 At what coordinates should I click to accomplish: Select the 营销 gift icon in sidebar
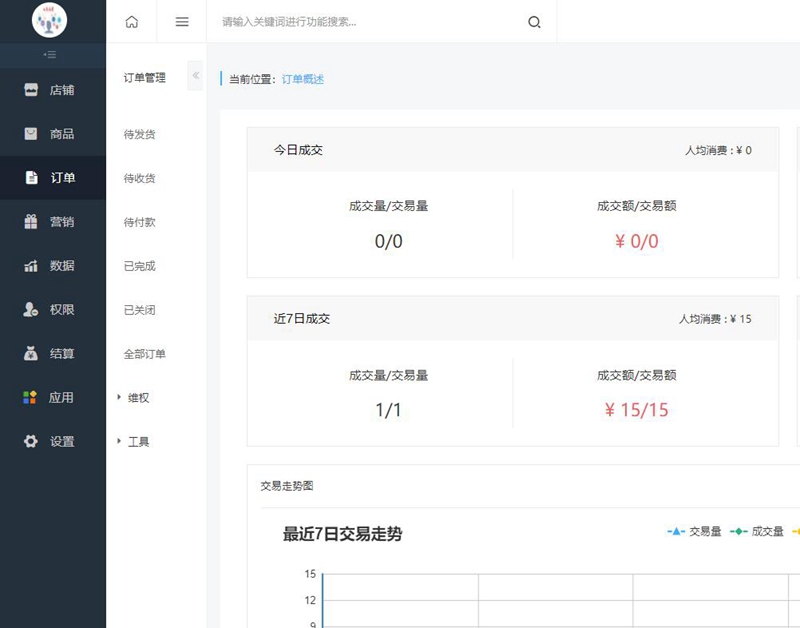31,222
